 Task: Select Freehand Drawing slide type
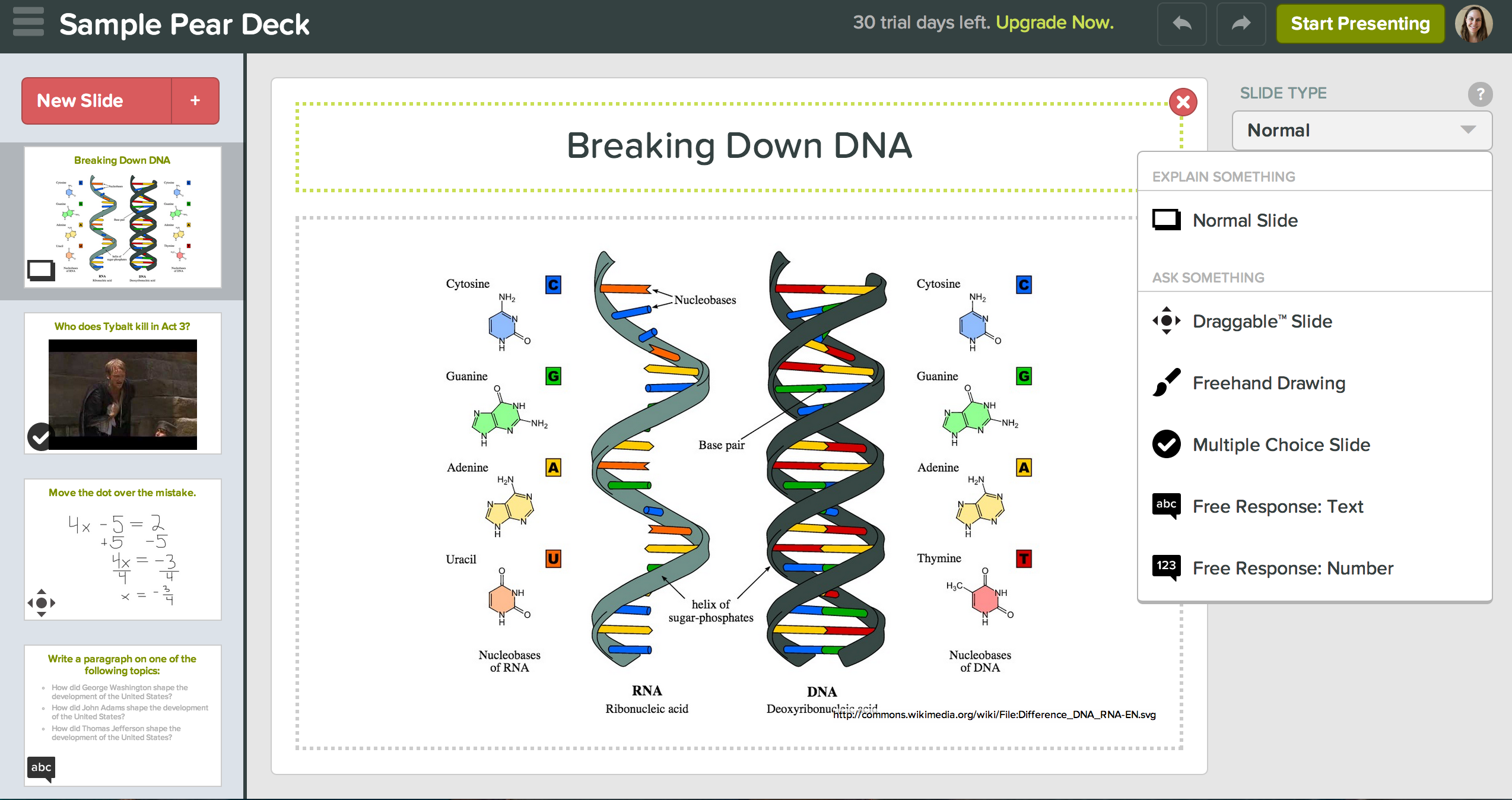[1269, 383]
